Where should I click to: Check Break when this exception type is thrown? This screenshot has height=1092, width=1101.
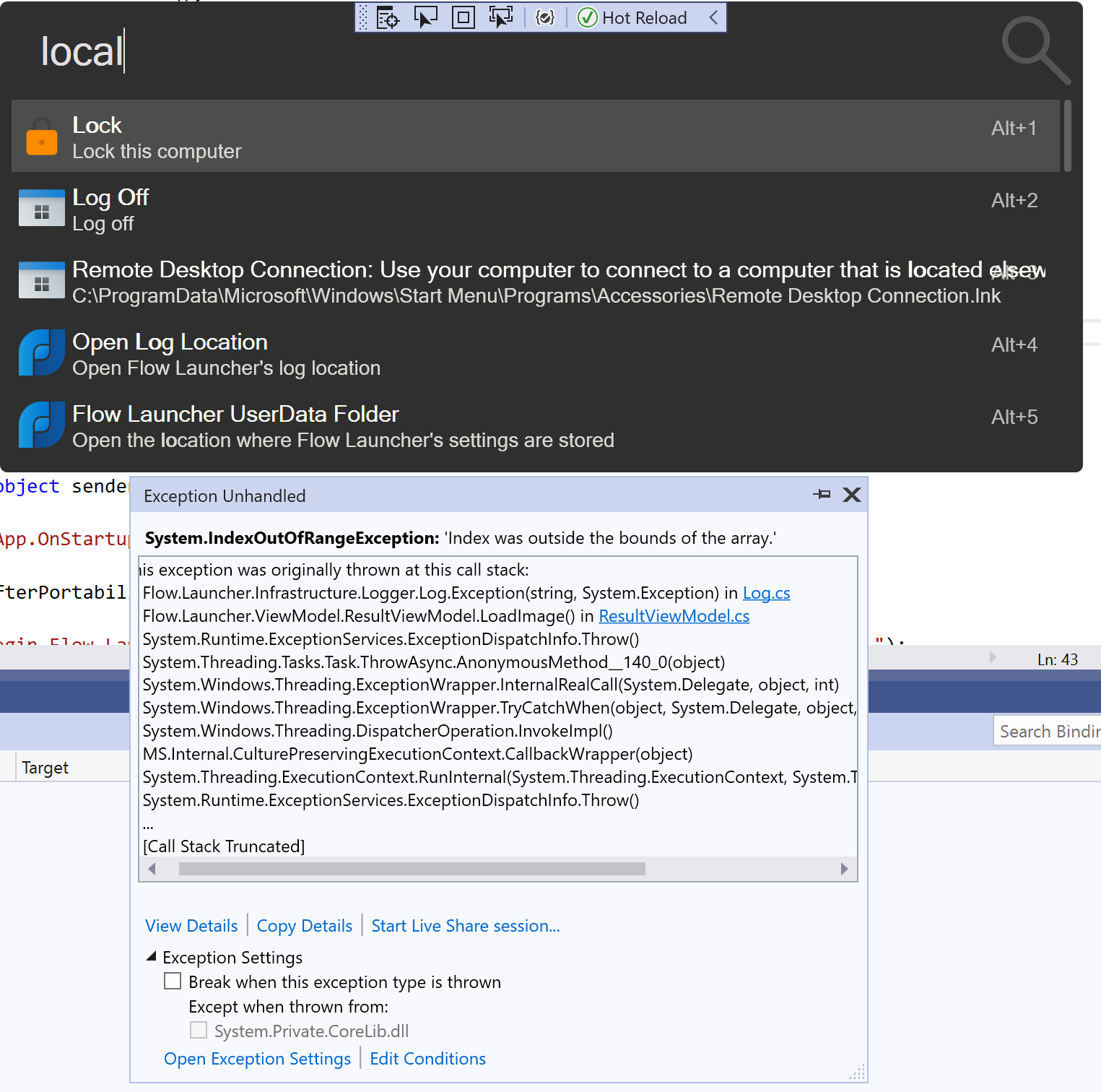click(173, 981)
